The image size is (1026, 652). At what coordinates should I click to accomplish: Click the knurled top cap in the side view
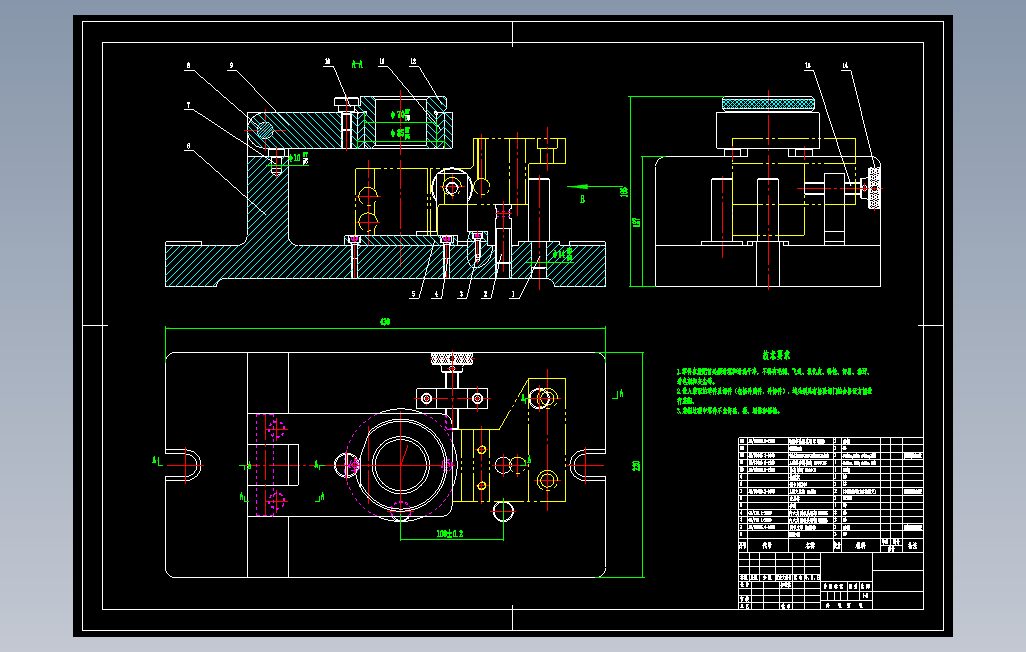768,103
